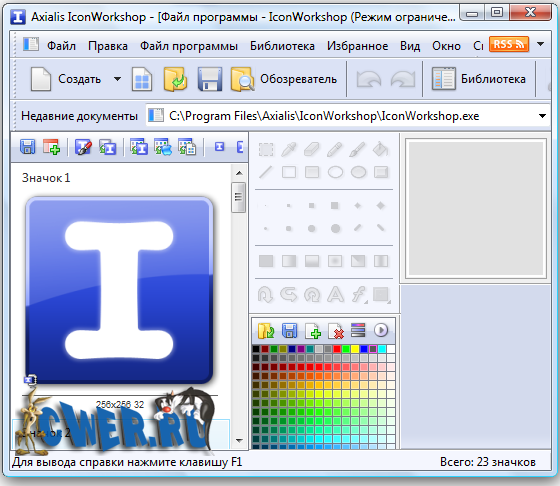This screenshot has width=560, height=486.
Task: Click the redo arrow icon
Action: (403, 79)
